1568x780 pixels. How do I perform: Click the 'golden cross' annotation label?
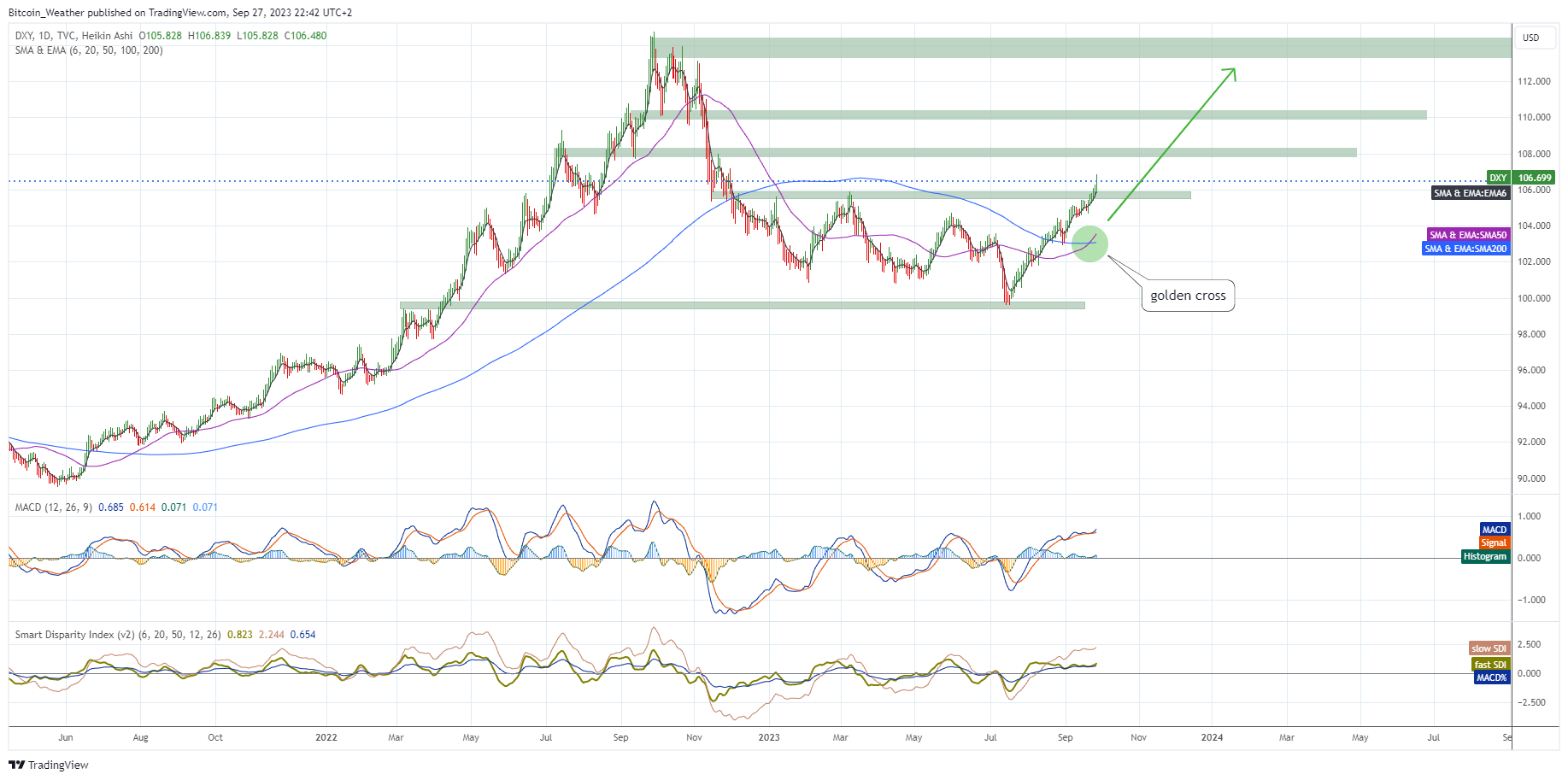coord(1188,296)
